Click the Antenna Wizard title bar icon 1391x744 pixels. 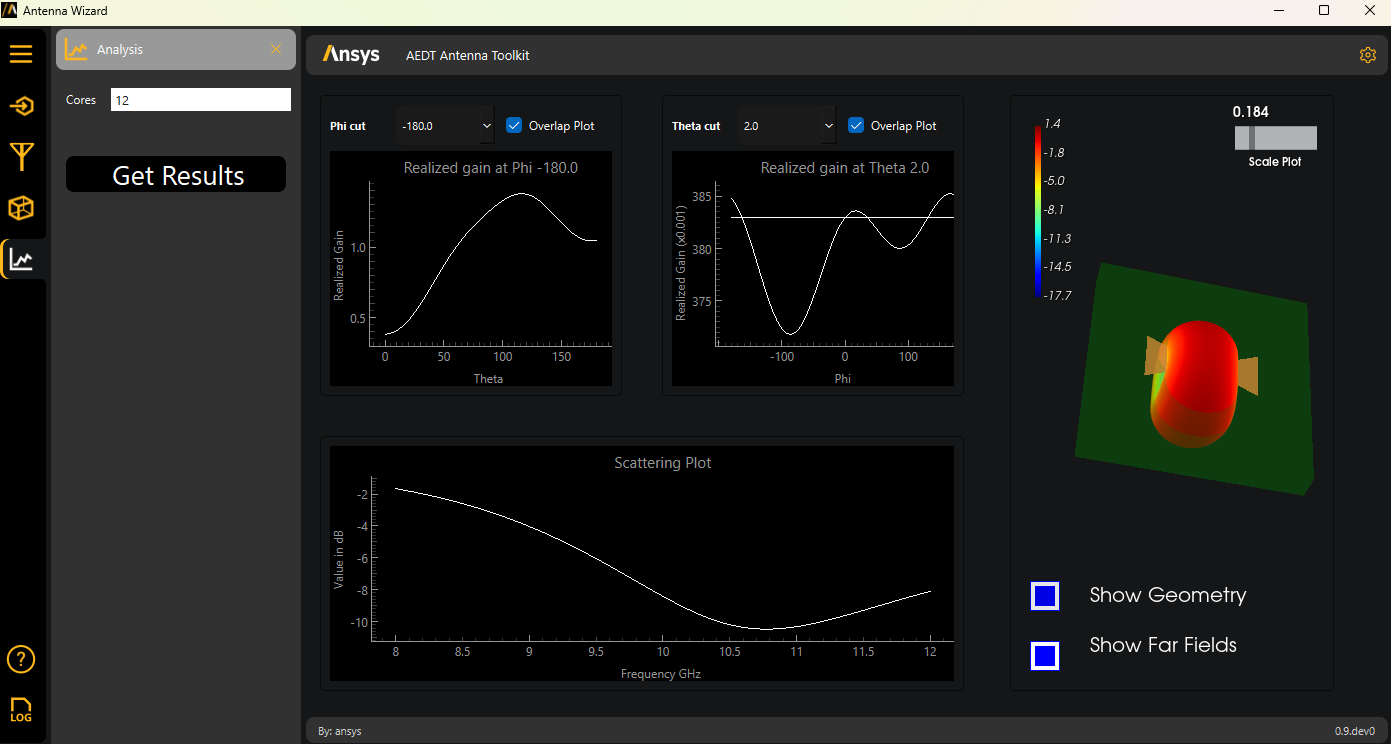pyautogui.click(x=10, y=11)
